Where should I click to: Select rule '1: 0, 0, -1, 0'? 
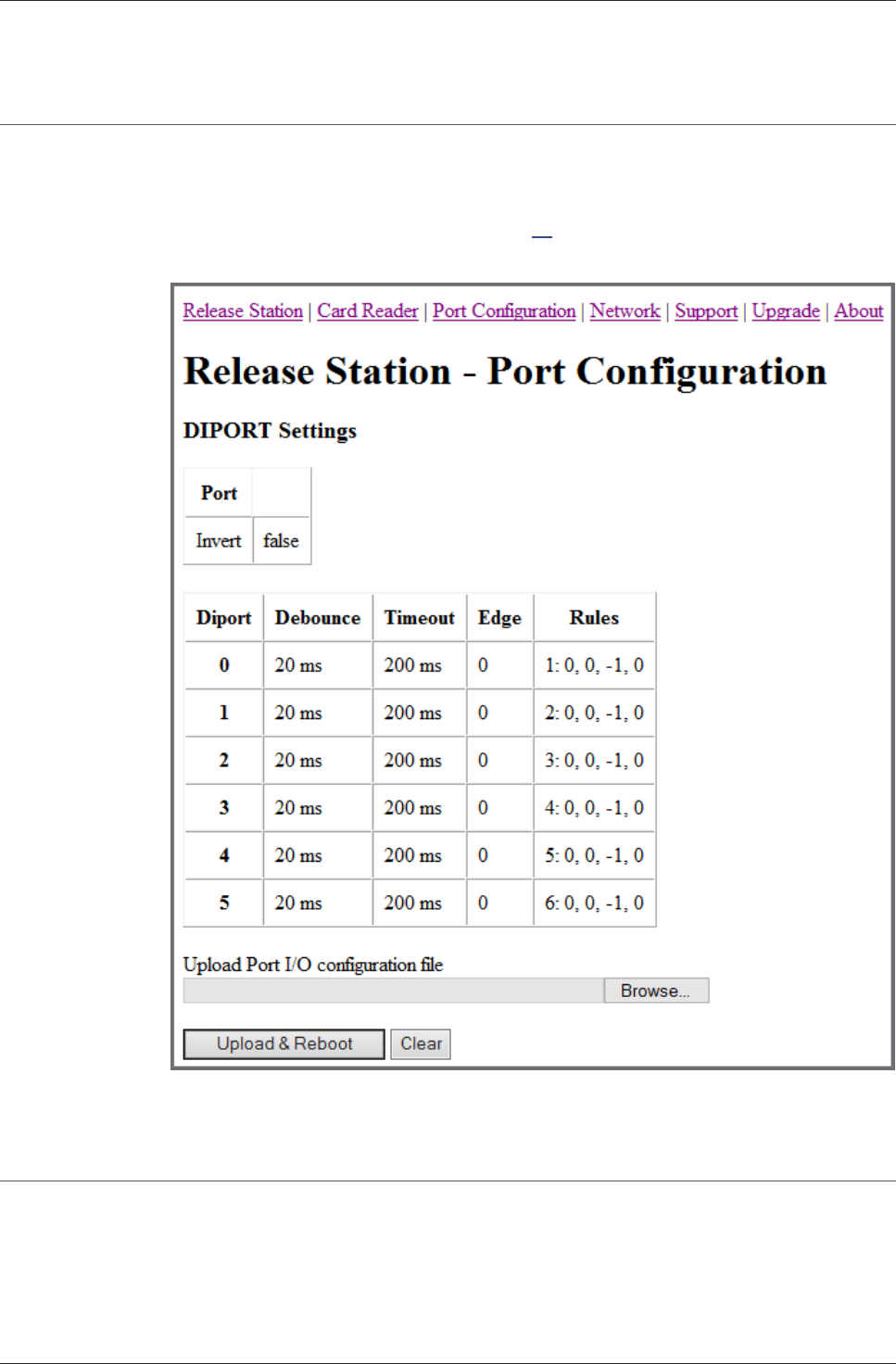(x=594, y=665)
